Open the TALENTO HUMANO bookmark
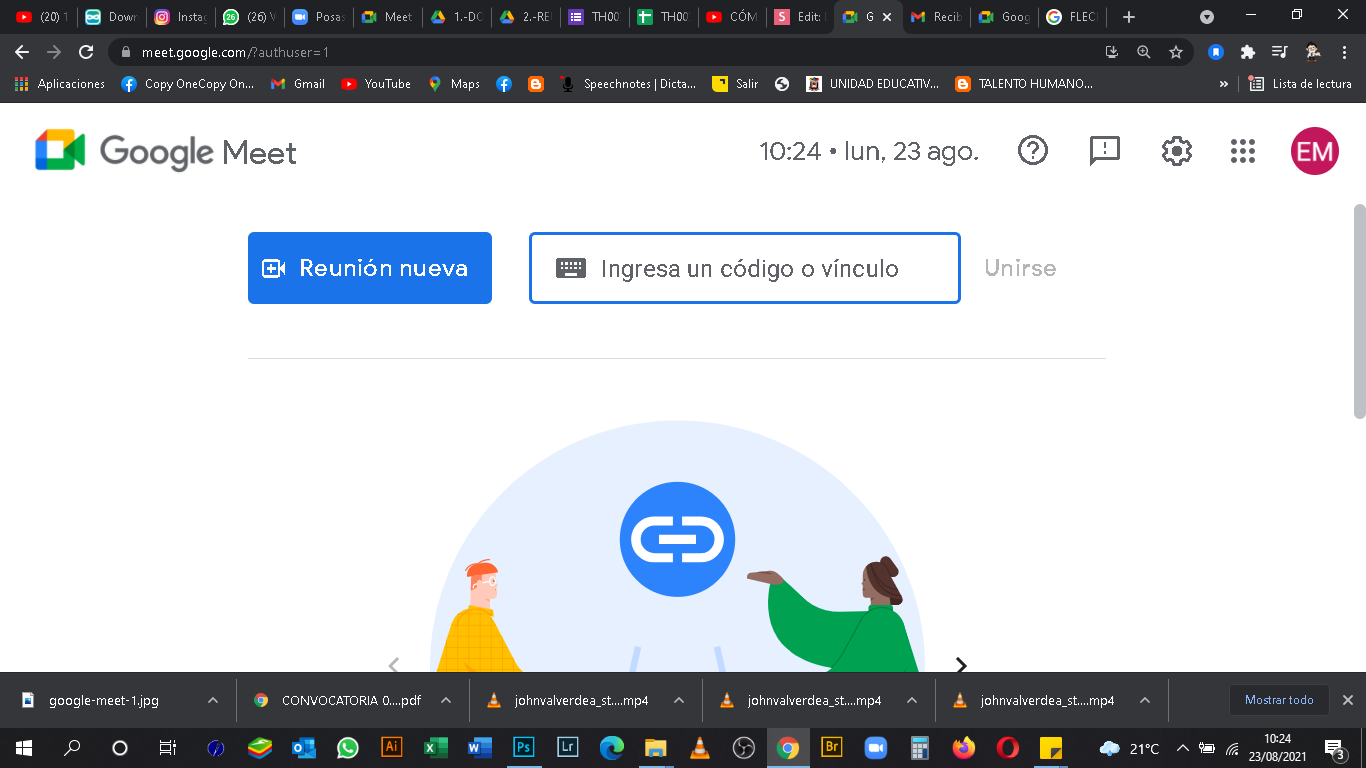Viewport: 1366px width, 768px height. coord(1024,84)
